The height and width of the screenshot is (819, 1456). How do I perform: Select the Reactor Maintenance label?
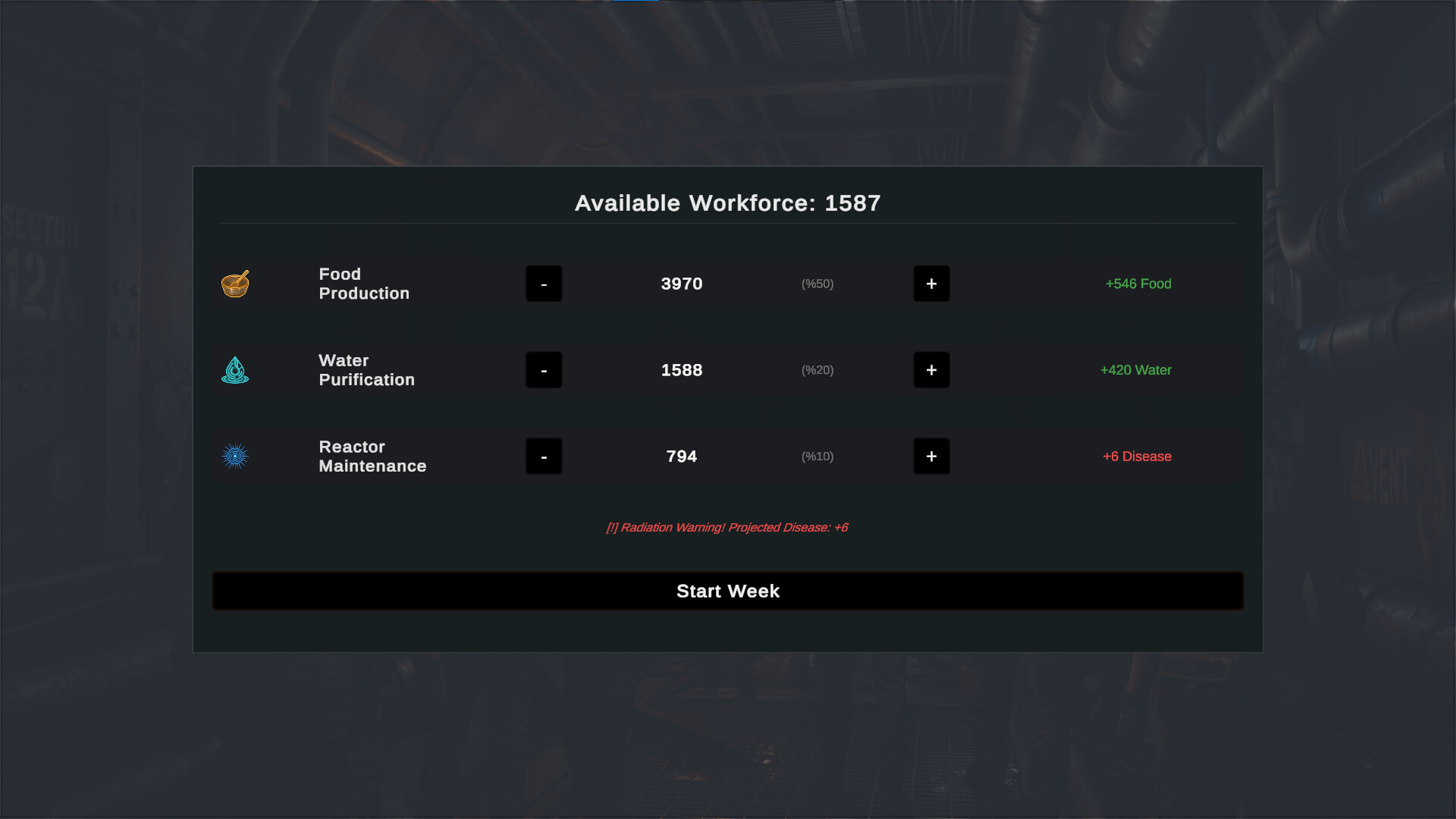[x=372, y=457]
